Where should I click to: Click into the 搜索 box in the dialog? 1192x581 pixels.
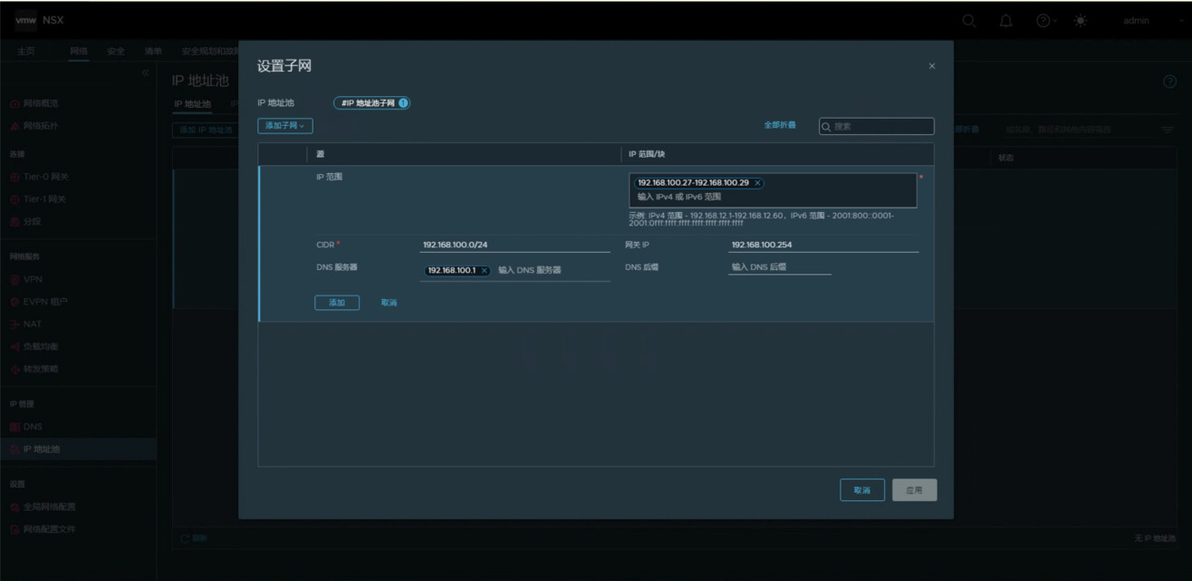[877, 126]
